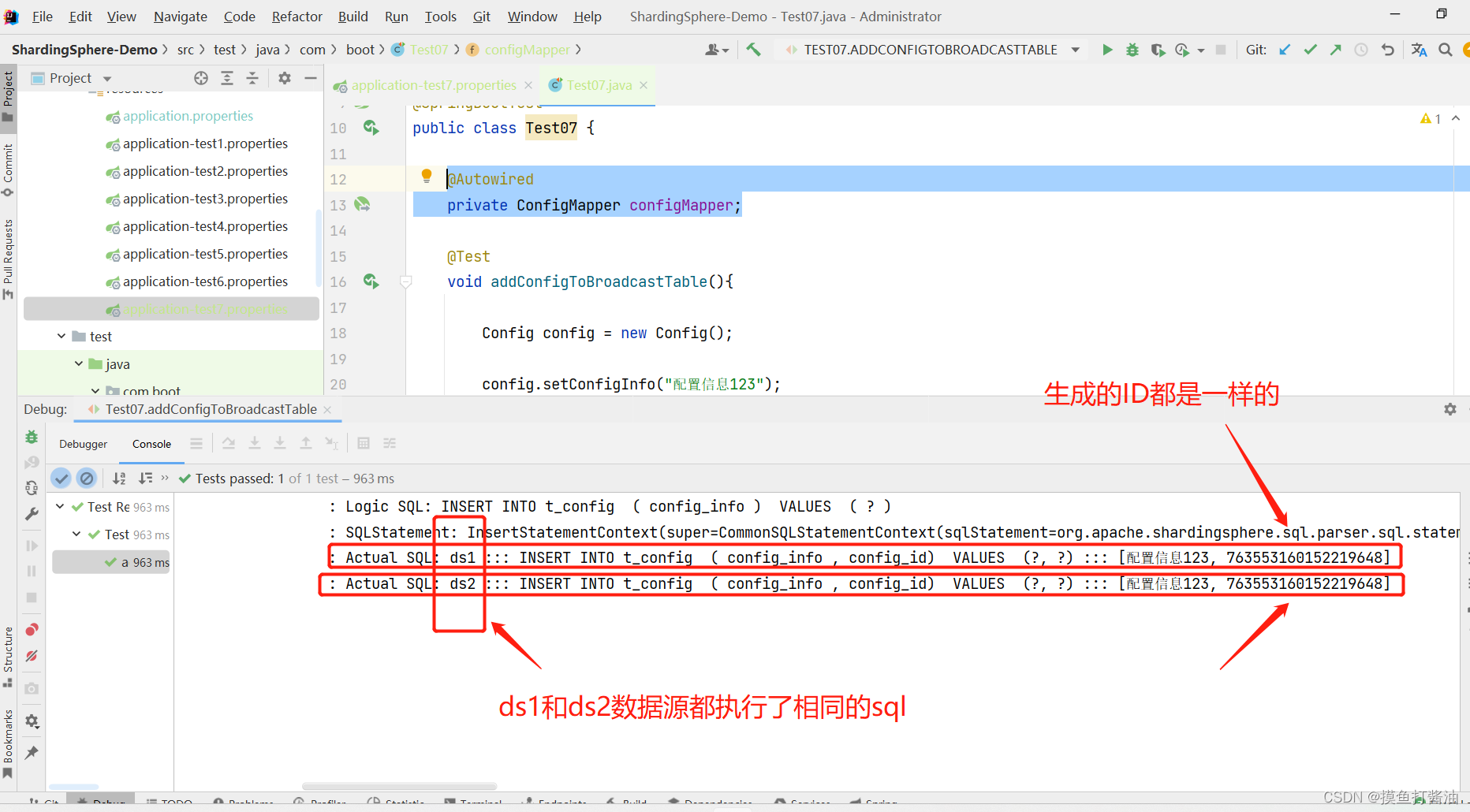Viewport: 1470px width, 812px height.
Task: Open Search Everywhere with the magnifier icon
Action: click(x=1446, y=50)
